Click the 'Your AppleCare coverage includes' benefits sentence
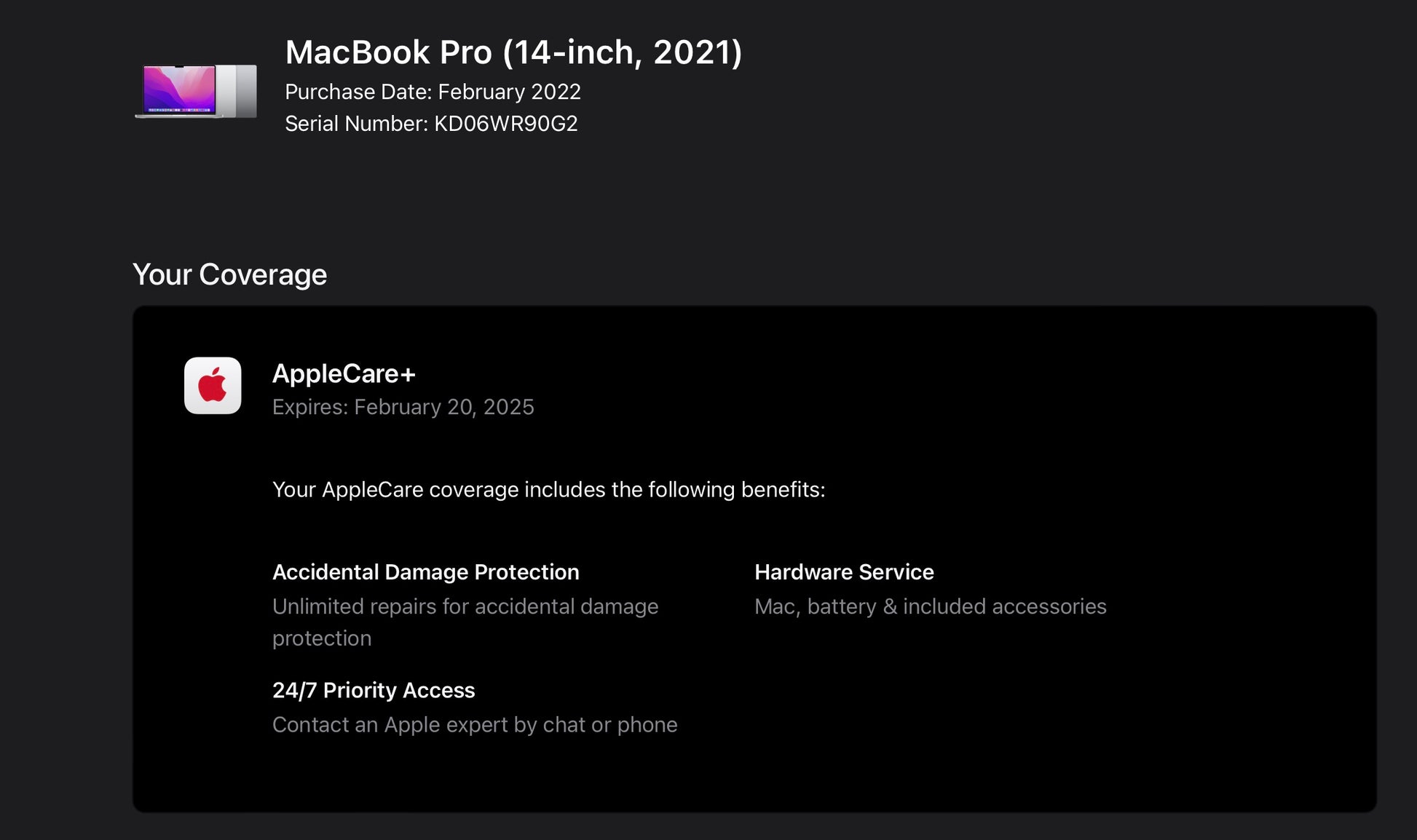The width and height of the screenshot is (1417, 840). pos(548,489)
